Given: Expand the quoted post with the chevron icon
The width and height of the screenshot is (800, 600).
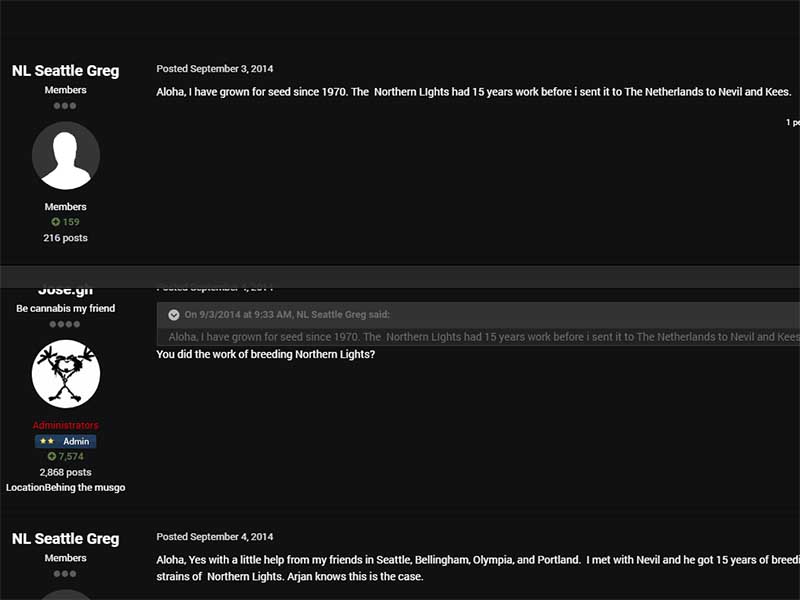Looking at the screenshot, I should [174, 315].
